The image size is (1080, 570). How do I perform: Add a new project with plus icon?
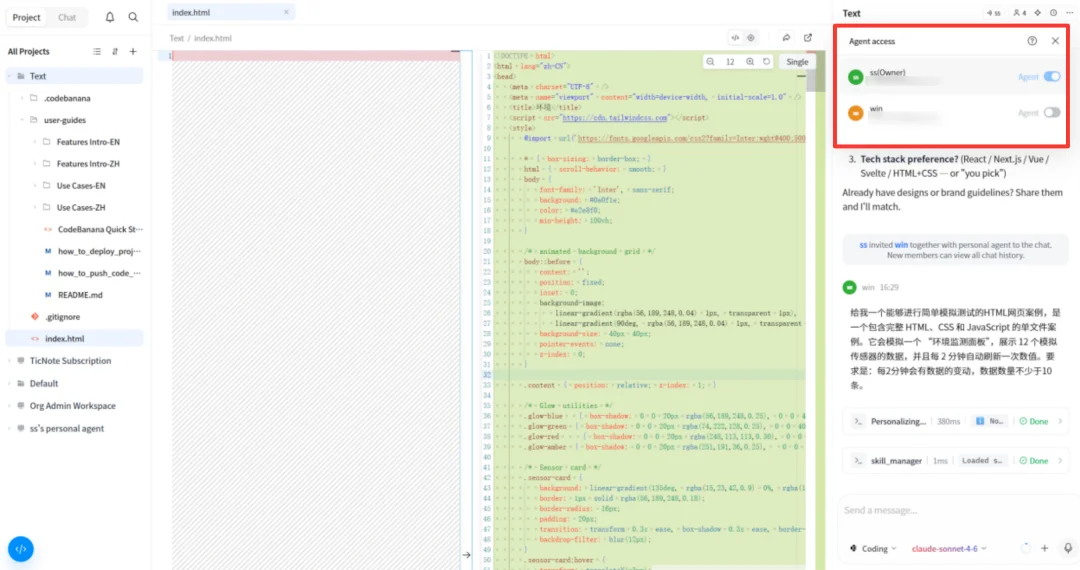pyautogui.click(x=133, y=52)
